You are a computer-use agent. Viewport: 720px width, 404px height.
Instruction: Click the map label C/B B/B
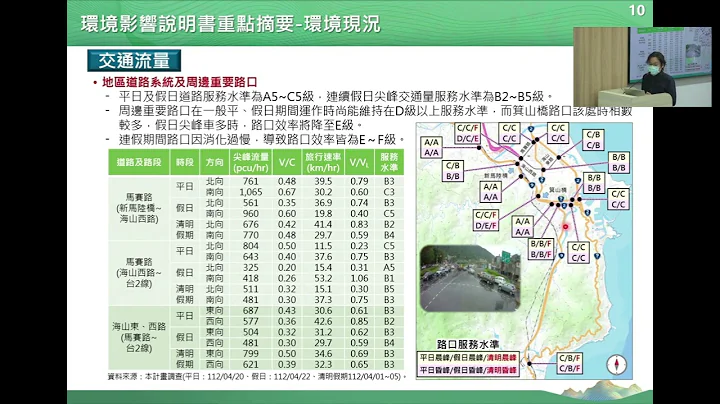tap(453, 171)
